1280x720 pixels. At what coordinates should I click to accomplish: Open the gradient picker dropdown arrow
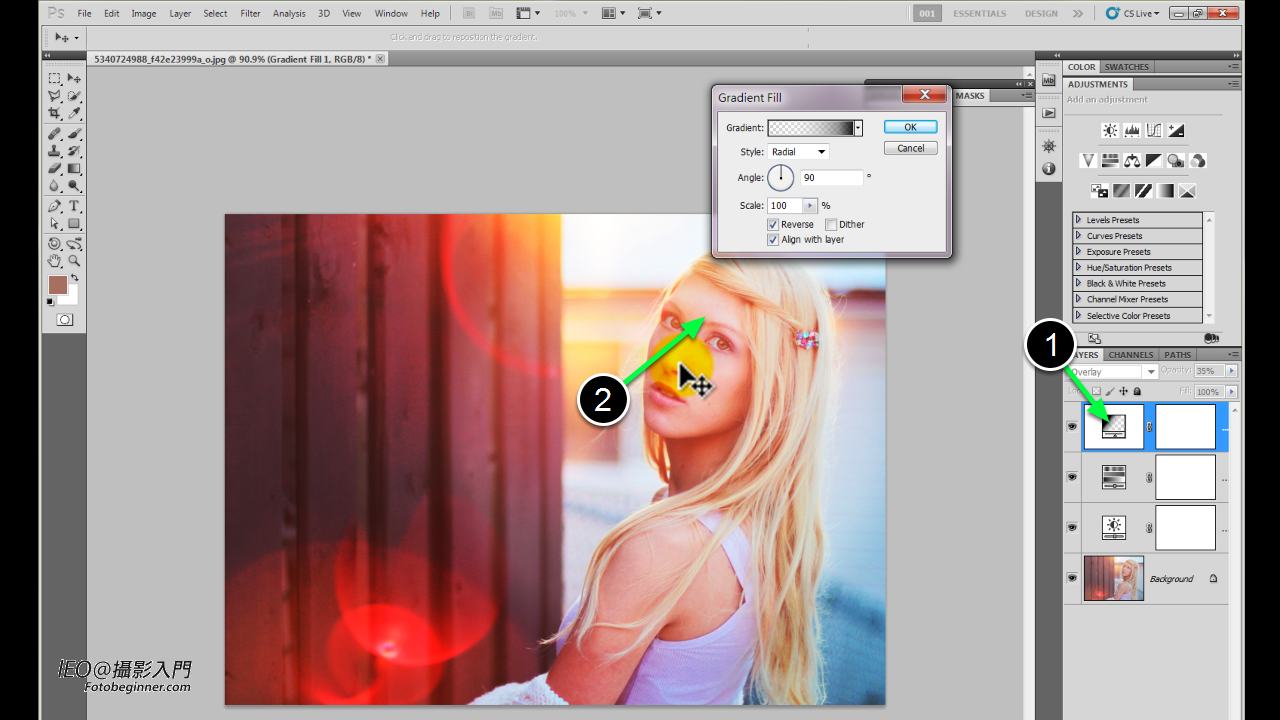pos(858,128)
